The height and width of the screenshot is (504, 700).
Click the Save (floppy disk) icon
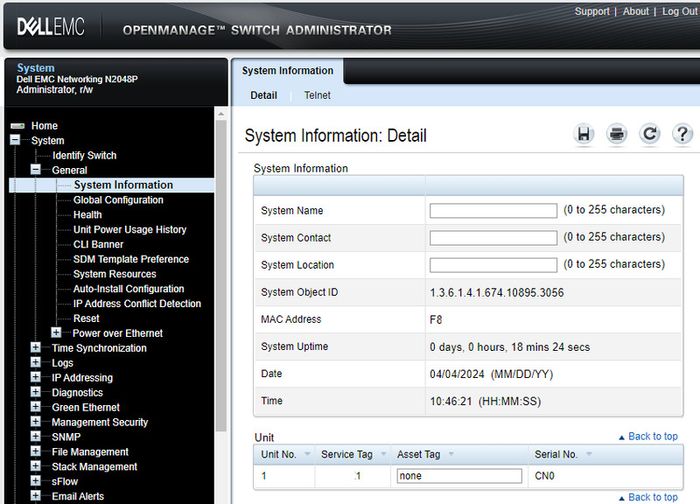[583, 134]
